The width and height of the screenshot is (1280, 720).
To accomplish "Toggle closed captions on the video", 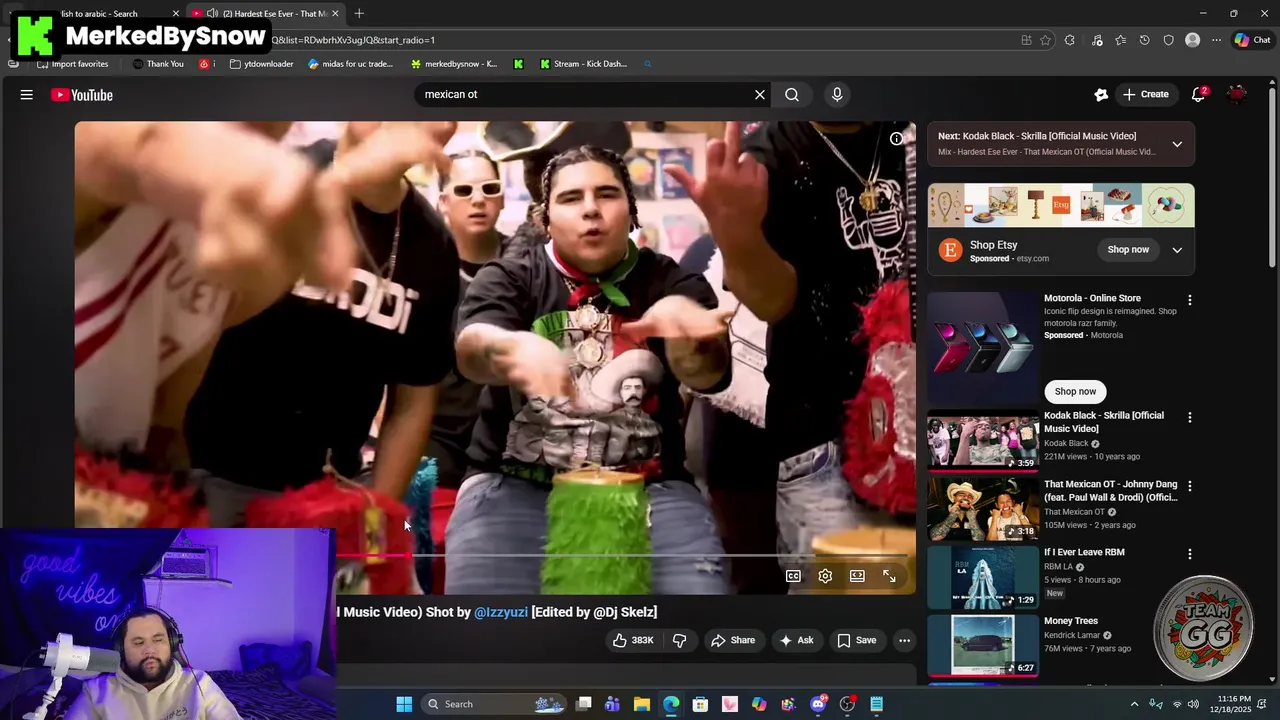I will (793, 576).
